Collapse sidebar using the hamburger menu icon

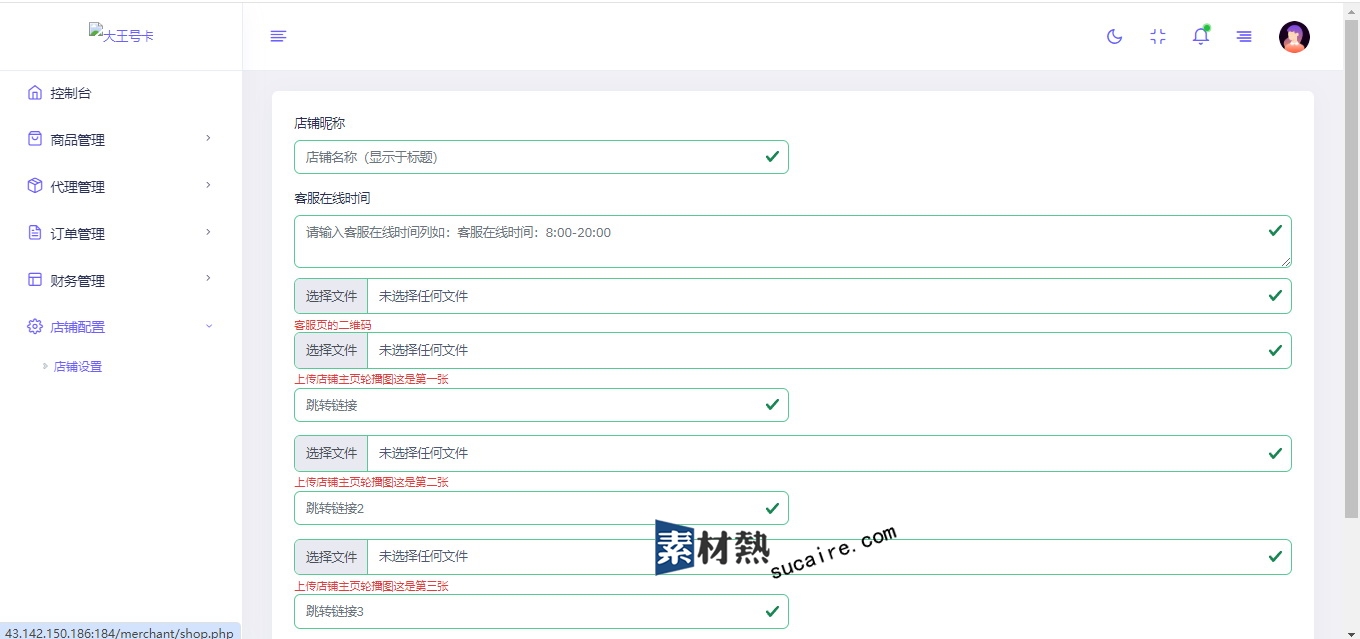click(x=278, y=37)
